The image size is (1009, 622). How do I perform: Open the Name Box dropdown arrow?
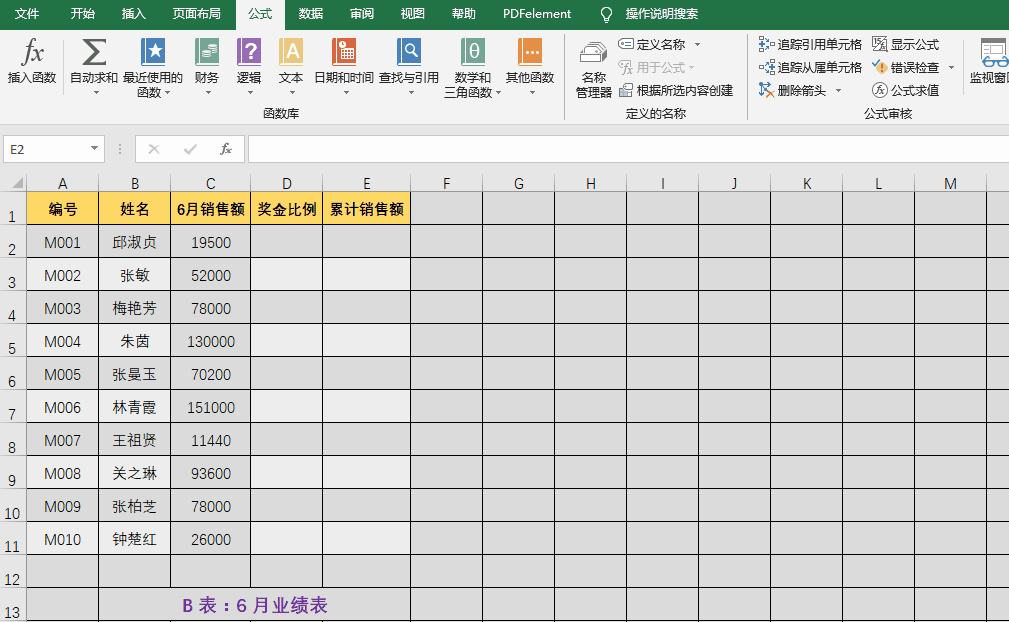[x=94, y=149]
